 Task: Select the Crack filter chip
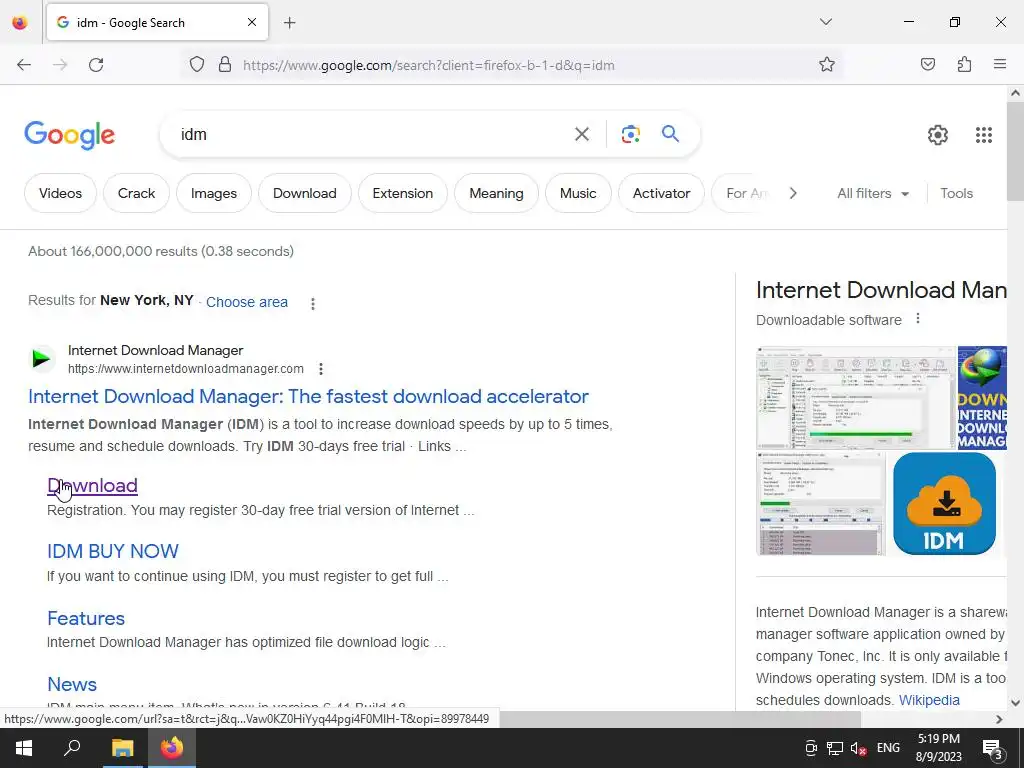coord(136,193)
